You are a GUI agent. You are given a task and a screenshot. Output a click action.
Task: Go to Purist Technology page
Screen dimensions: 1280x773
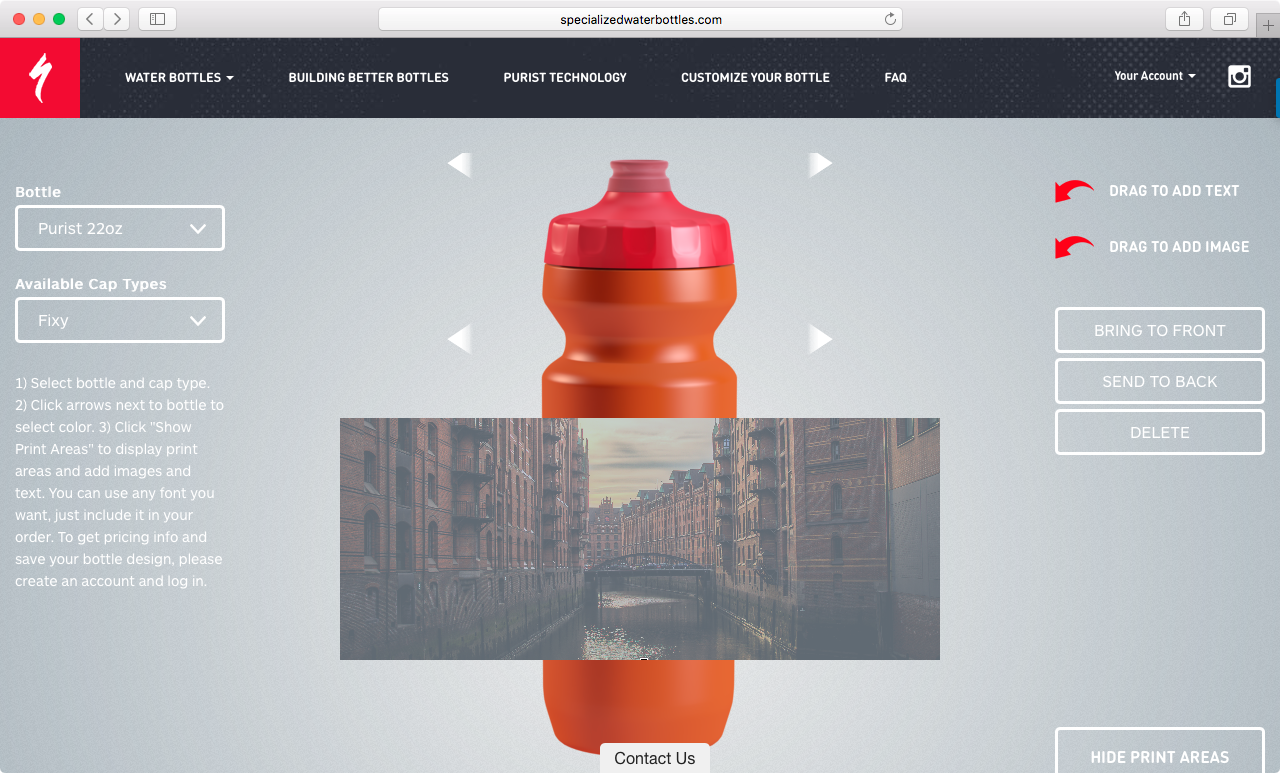565,77
